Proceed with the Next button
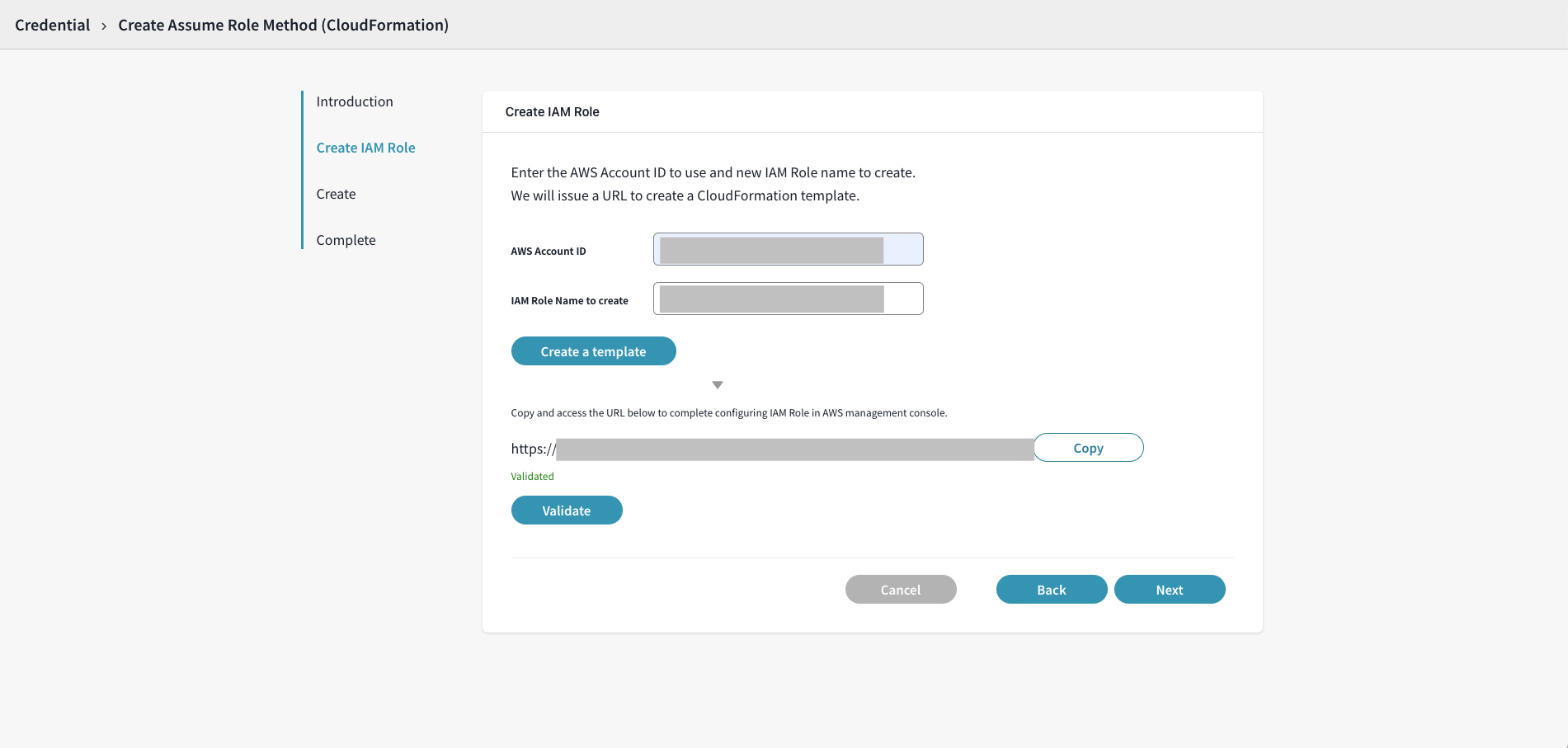The height and width of the screenshot is (748, 1568). 1169,590
